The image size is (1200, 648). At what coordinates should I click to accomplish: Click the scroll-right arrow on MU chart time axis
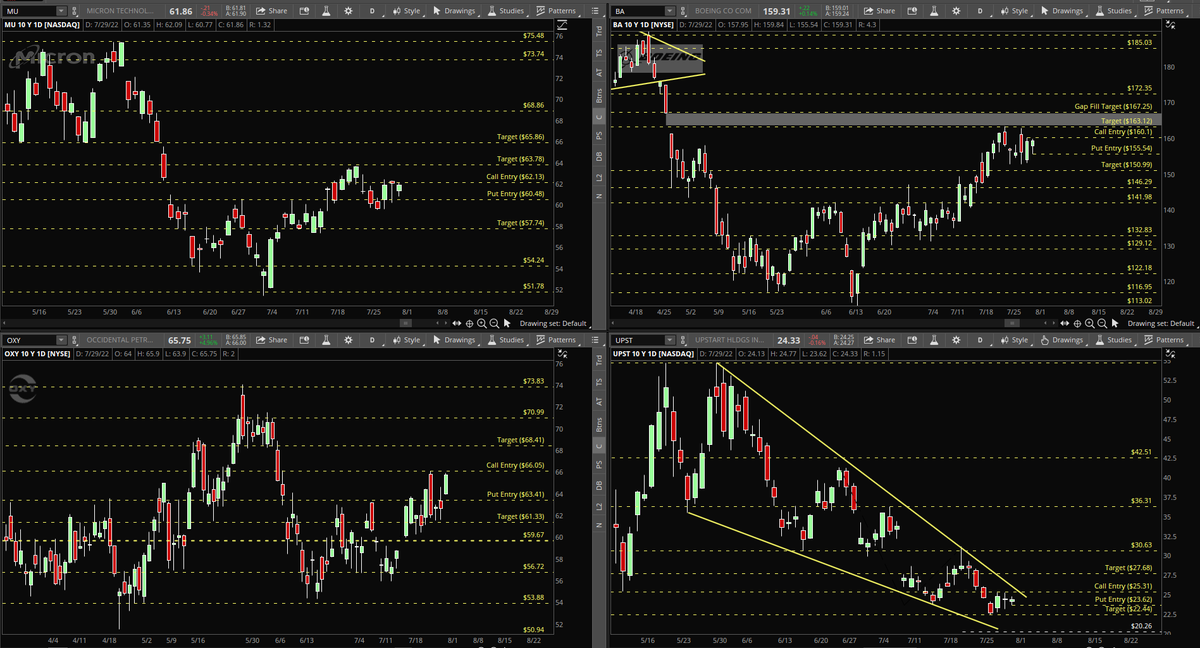point(446,323)
